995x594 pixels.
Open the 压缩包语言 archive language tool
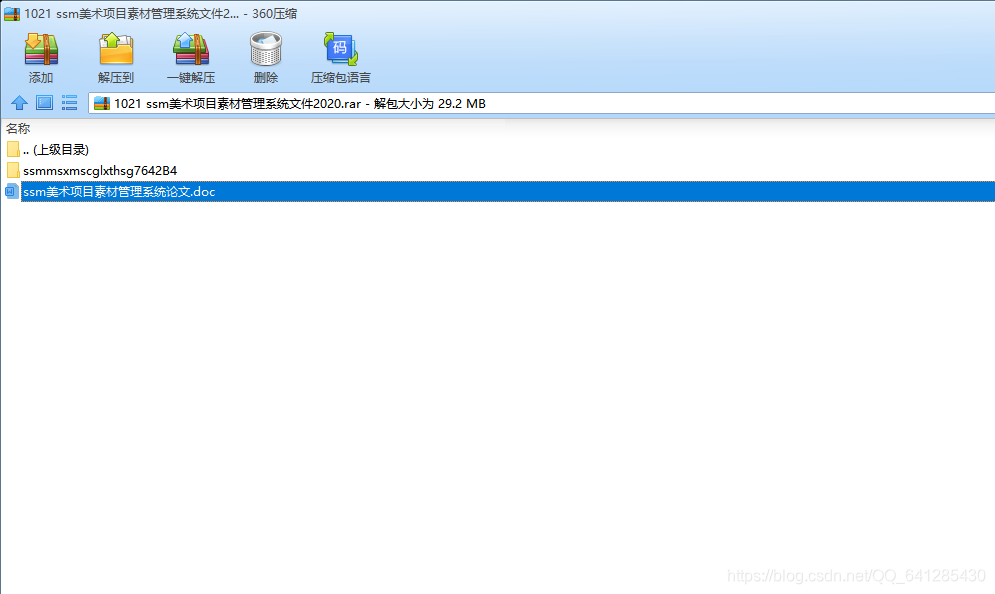click(341, 49)
